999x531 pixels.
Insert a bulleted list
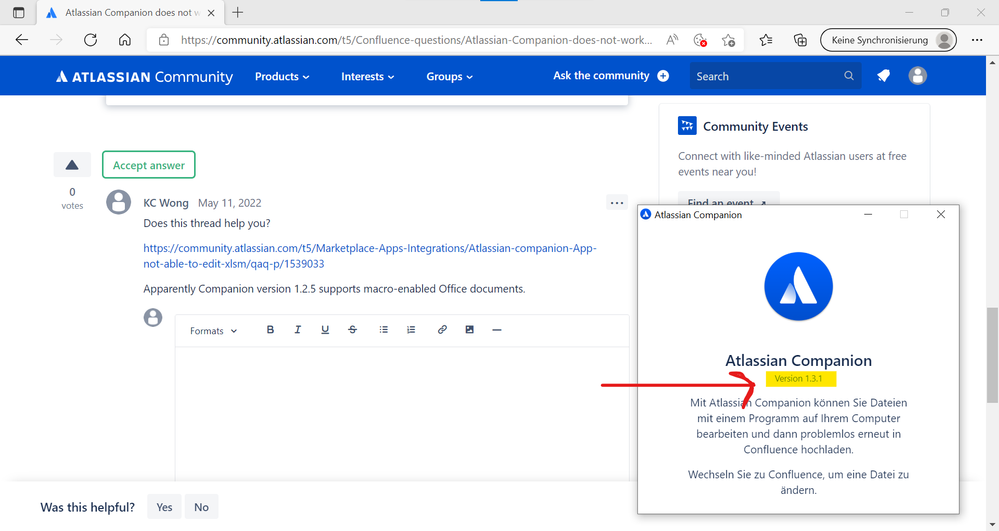tap(384, 330)
